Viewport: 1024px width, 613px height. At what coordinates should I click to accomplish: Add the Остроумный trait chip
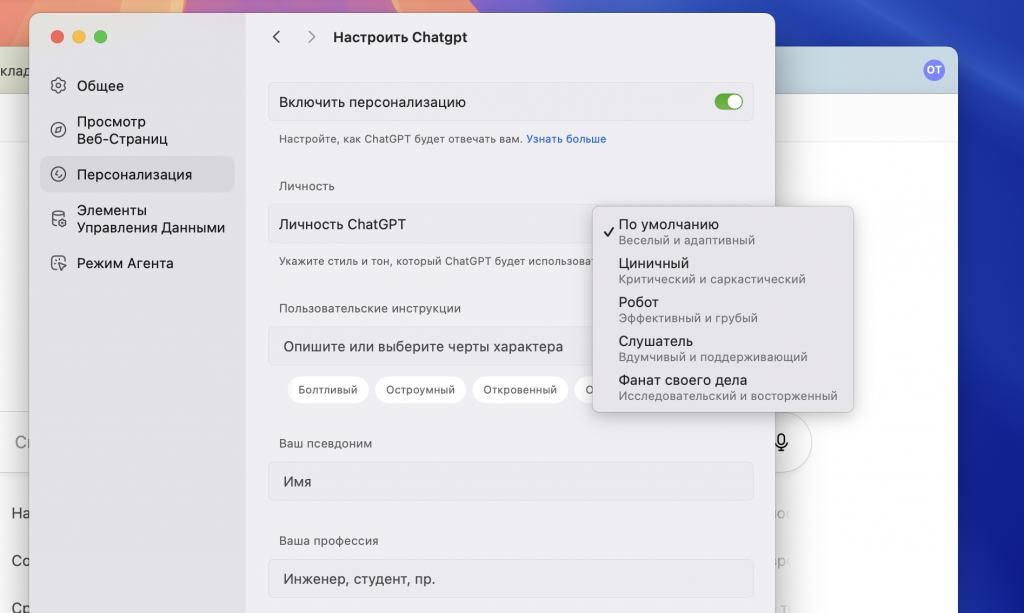[421, 390]
